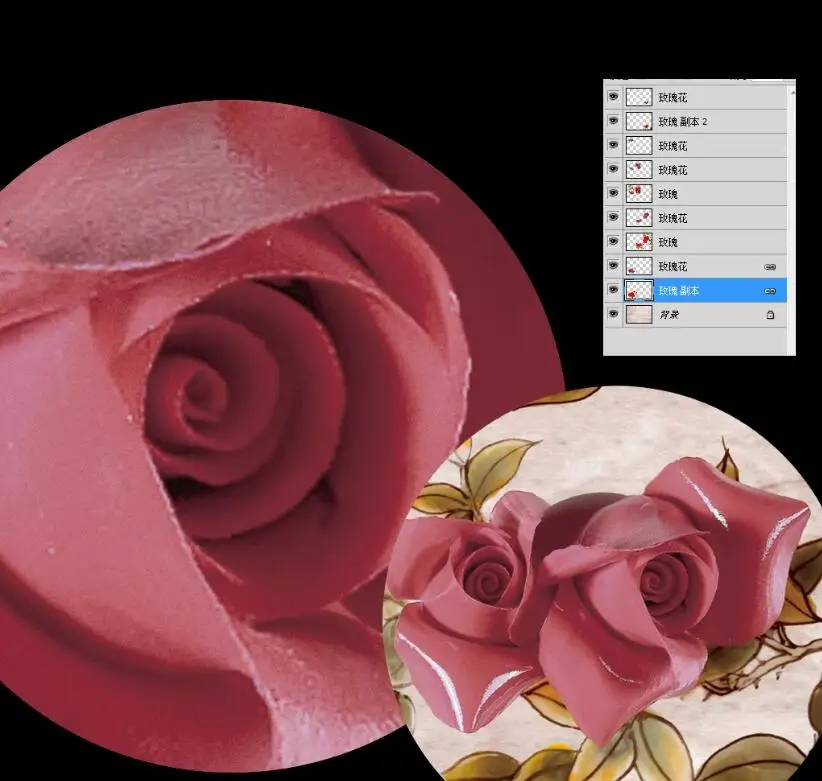Click the 背景 layer thumbnail

click(x=639, y=314)
